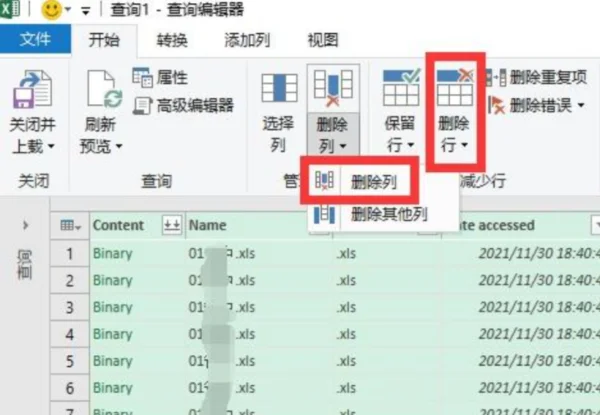Click the 保留行 table icon
Viewport: 600px width, 415px height.
[401, 87]
